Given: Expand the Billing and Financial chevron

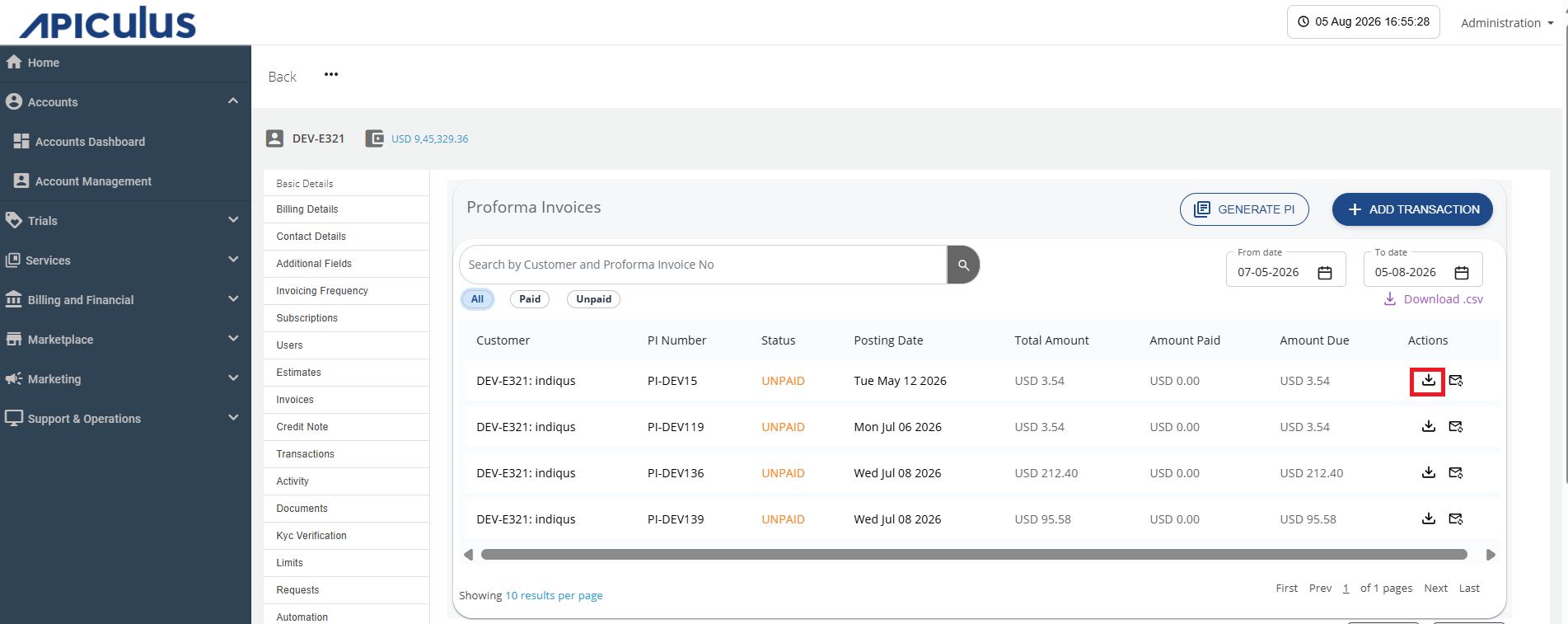Looking at the screenshot, I should 233,298.
